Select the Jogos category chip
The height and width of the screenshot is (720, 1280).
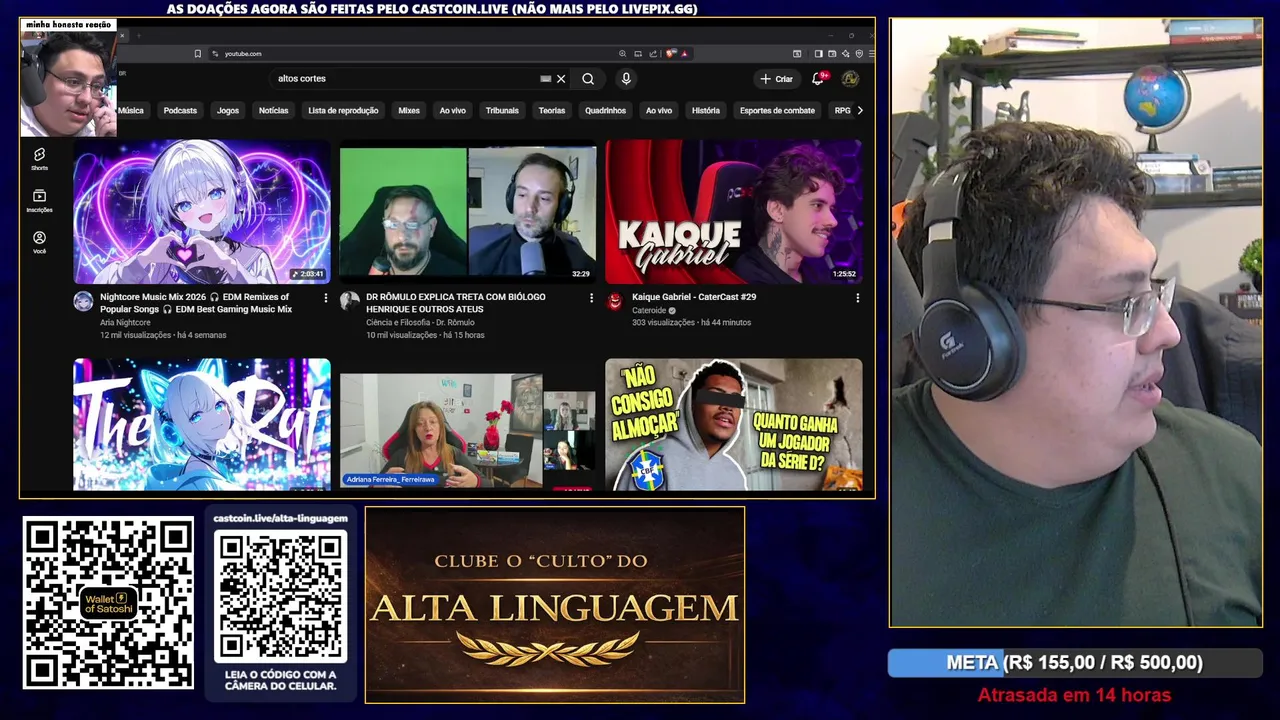click(x=228, y=111)
